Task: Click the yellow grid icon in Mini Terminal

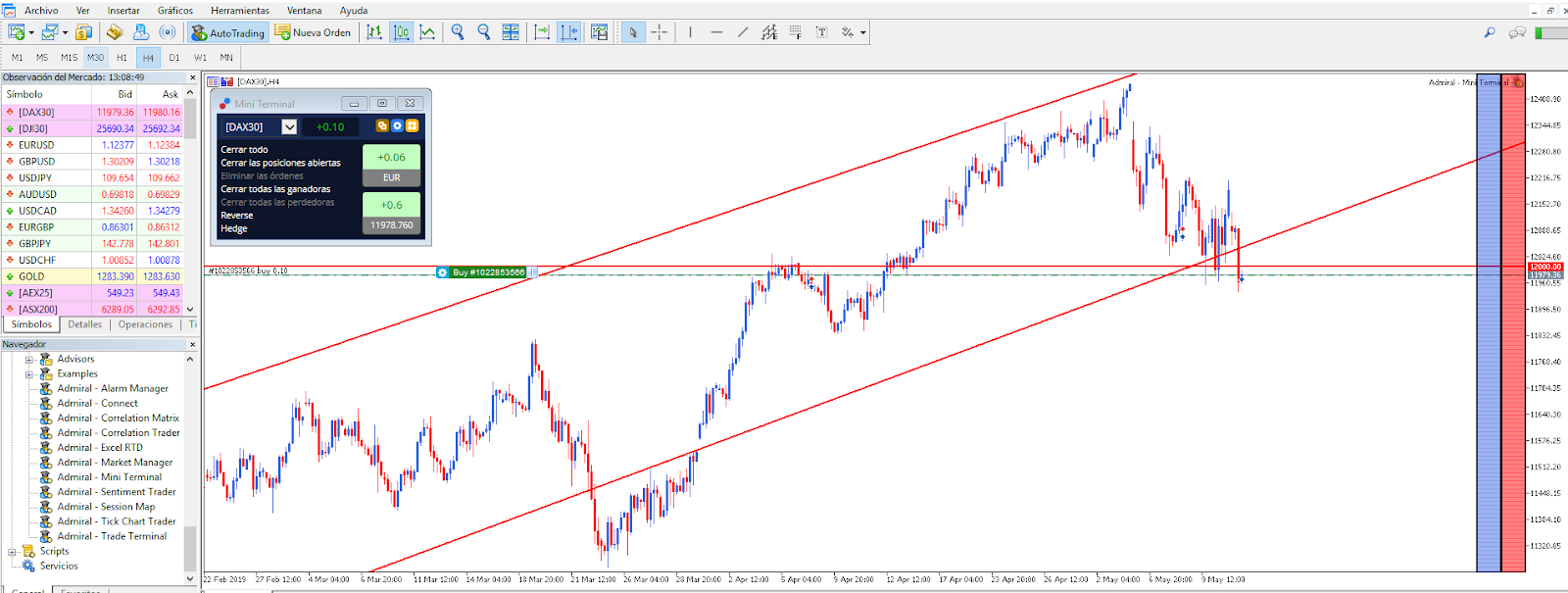Action: 413,125
